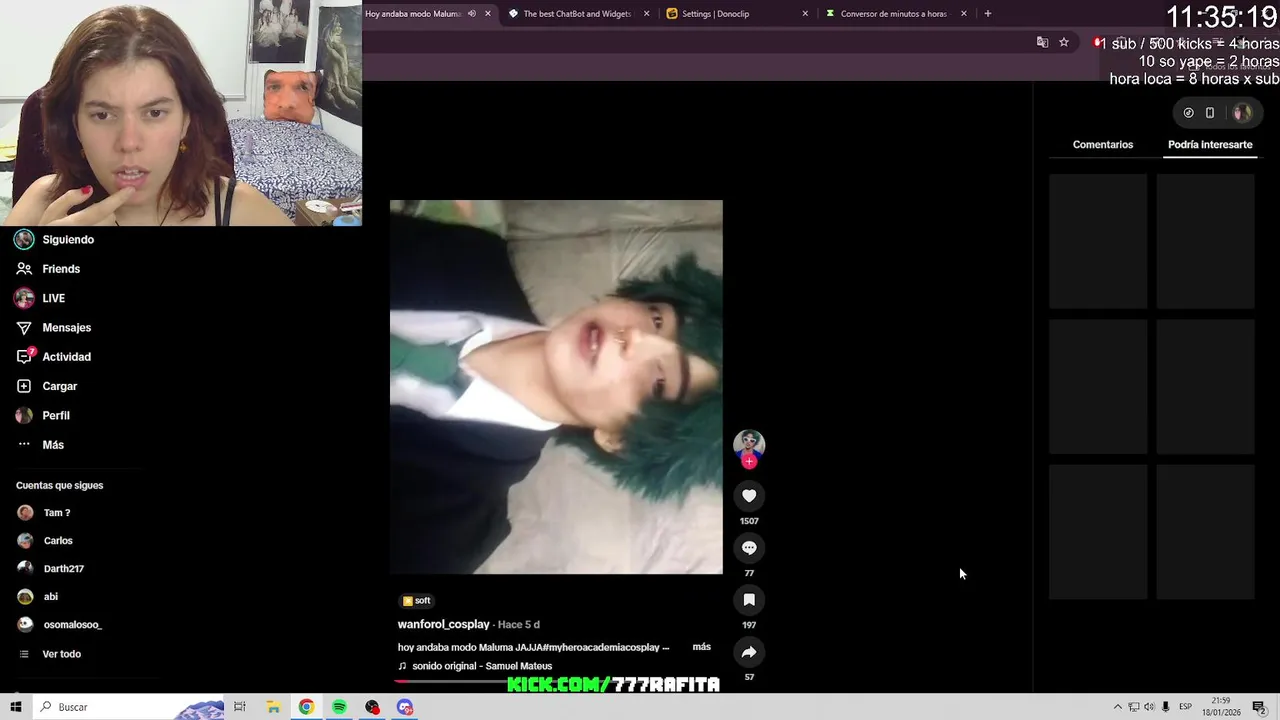Viewport: 1280px width, 720px height.
Task: Show hidden system tray icons
Action: click(1118, 707)
